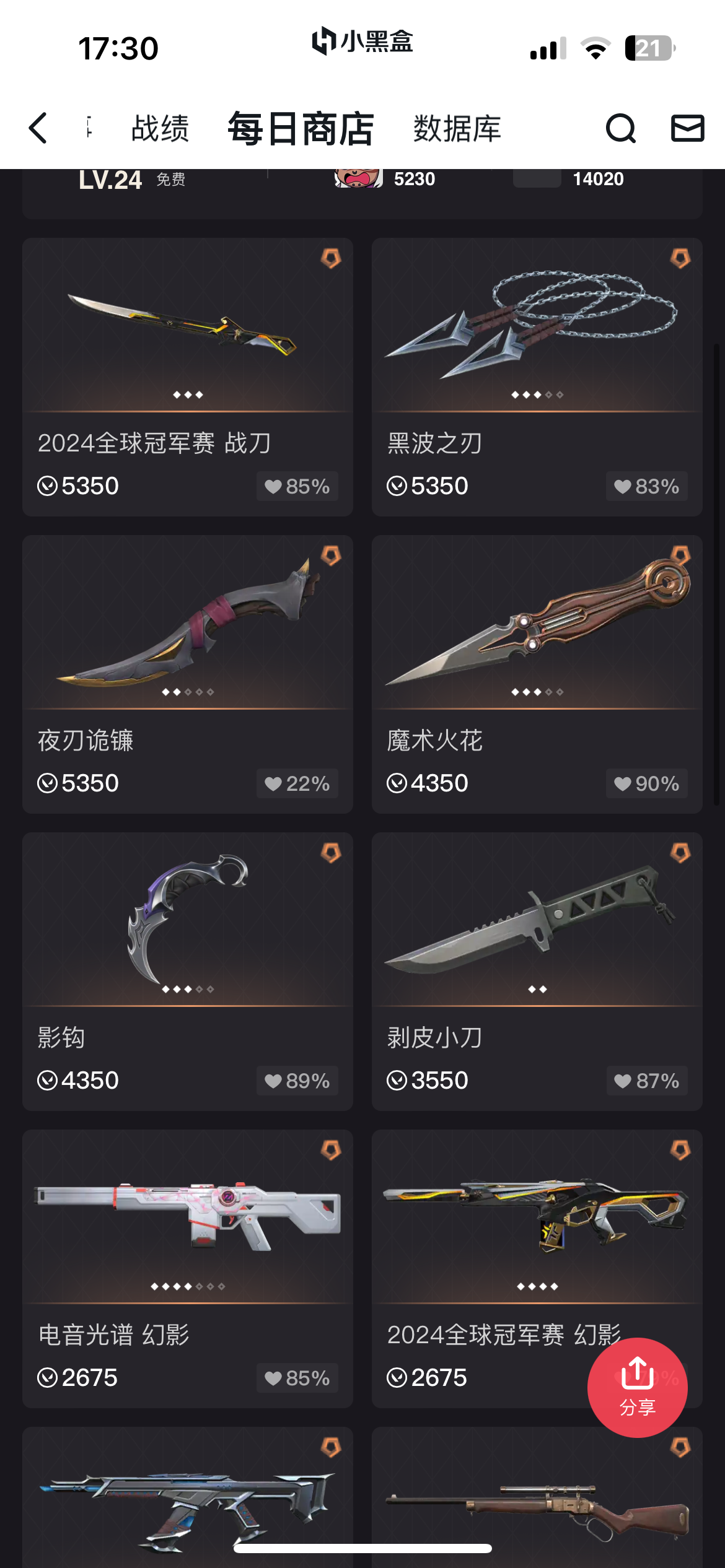
Task: Tap the red 分享 share button
Action: (x=637, y=1387)
